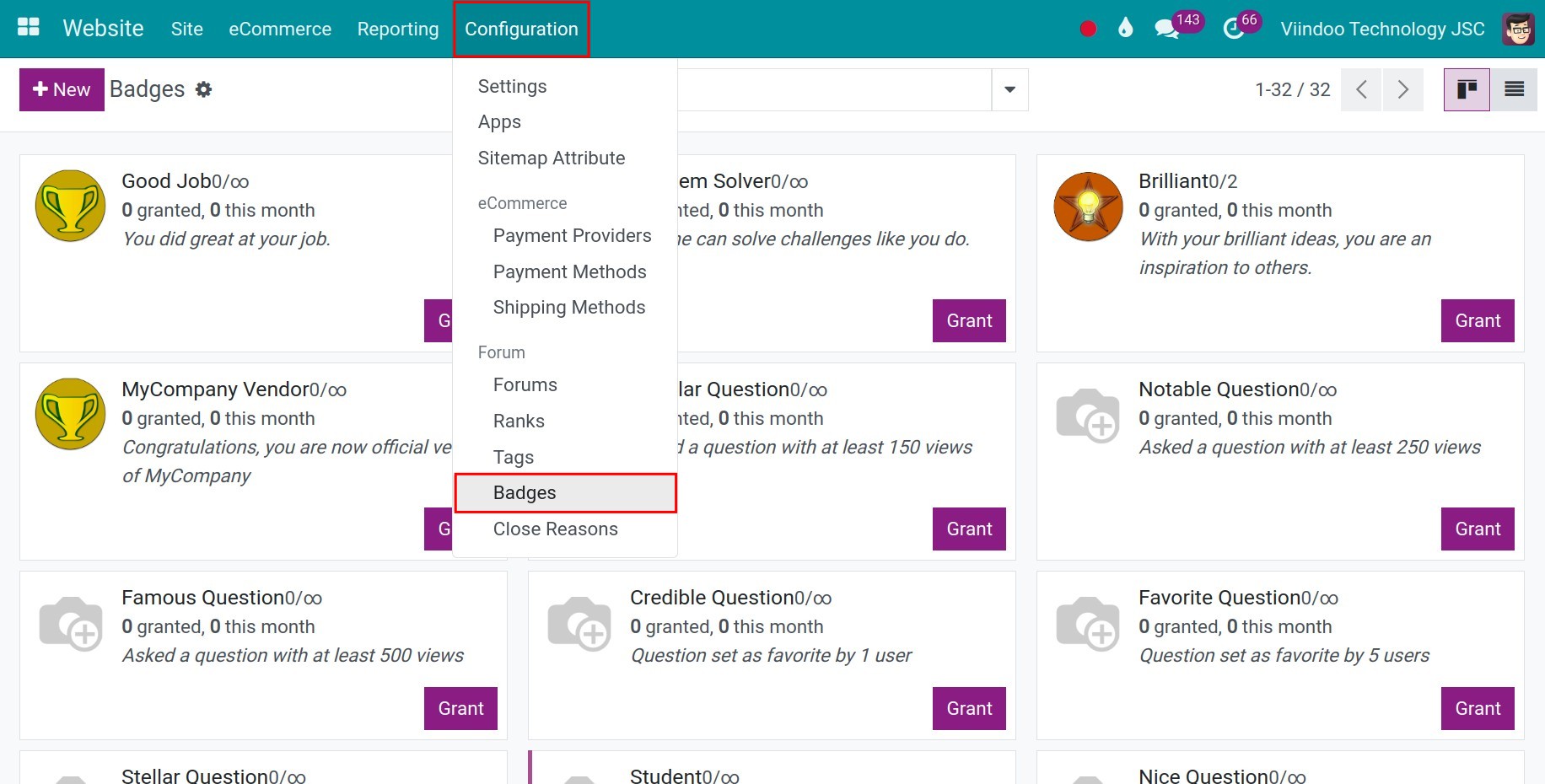Viewport: 1545px width, 784px height.
Task: Click 'Asked a question with at least 250 views'
Action: tap(1310, 447)
